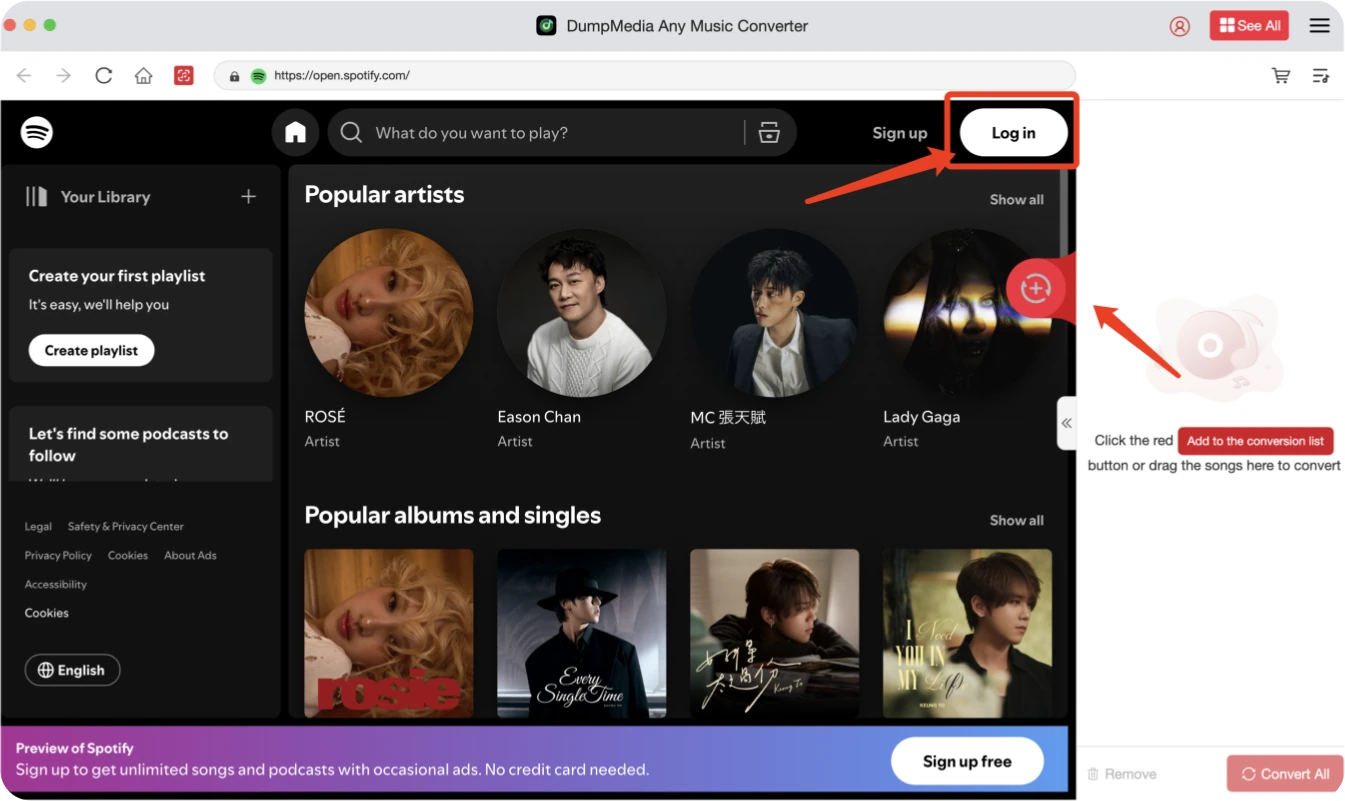
Task: Open Safety & Privacy Center link
Action: click(x=126, y=527)
